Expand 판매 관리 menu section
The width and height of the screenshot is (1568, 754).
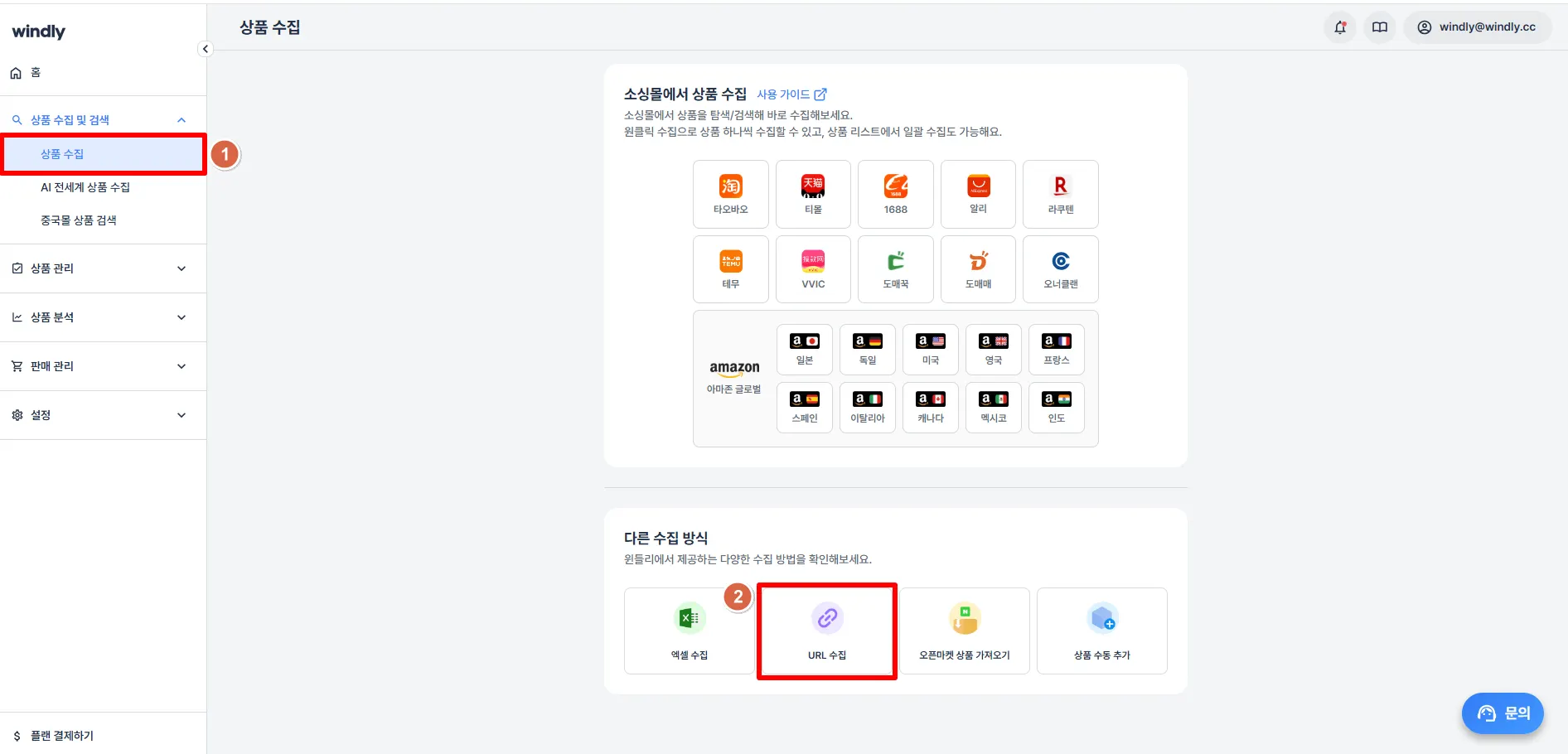pos(103,366)
